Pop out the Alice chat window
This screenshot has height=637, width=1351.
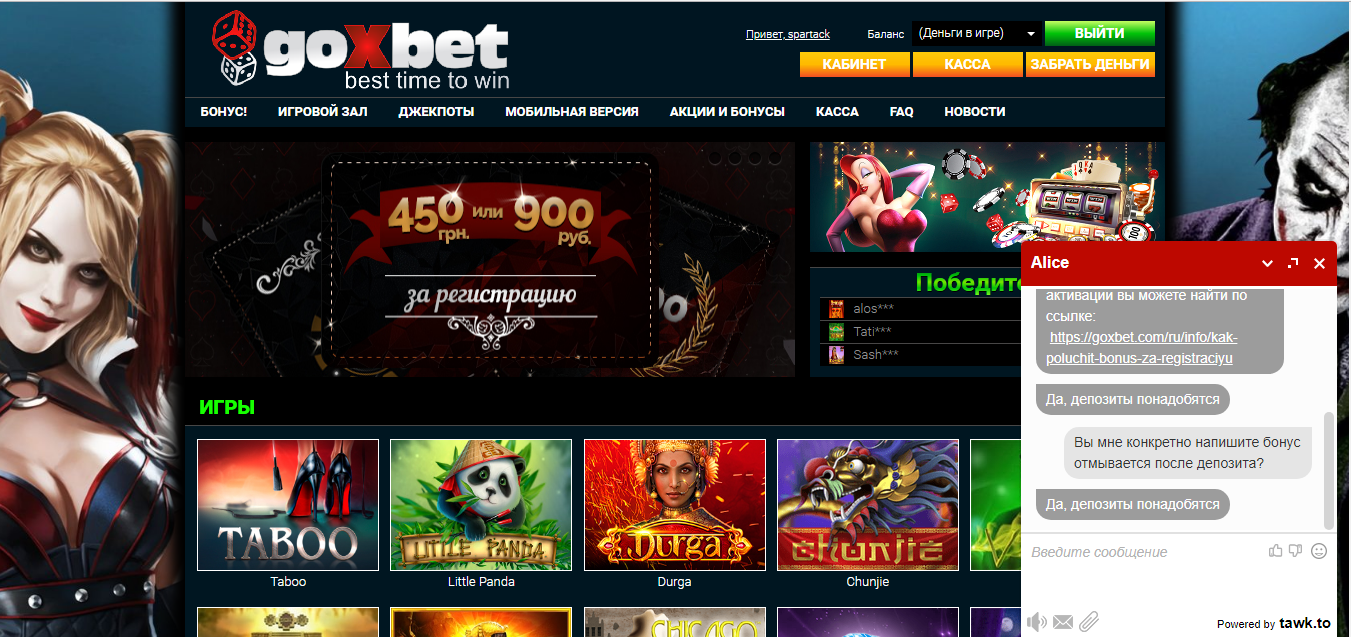[1293, 263]
